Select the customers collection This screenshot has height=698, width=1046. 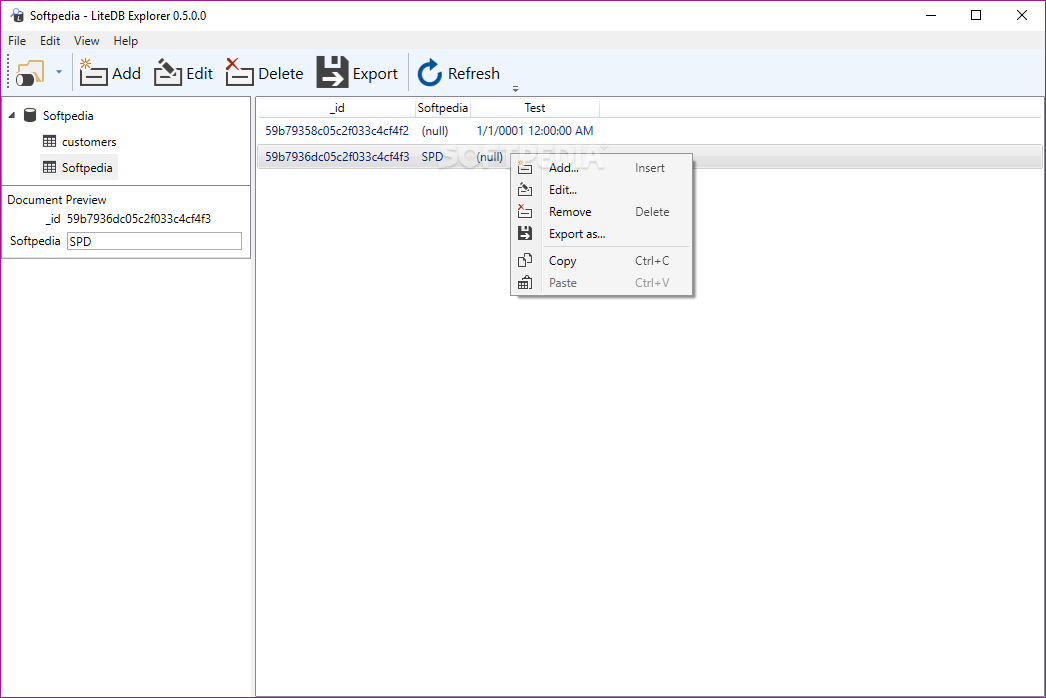click(89, 141)
